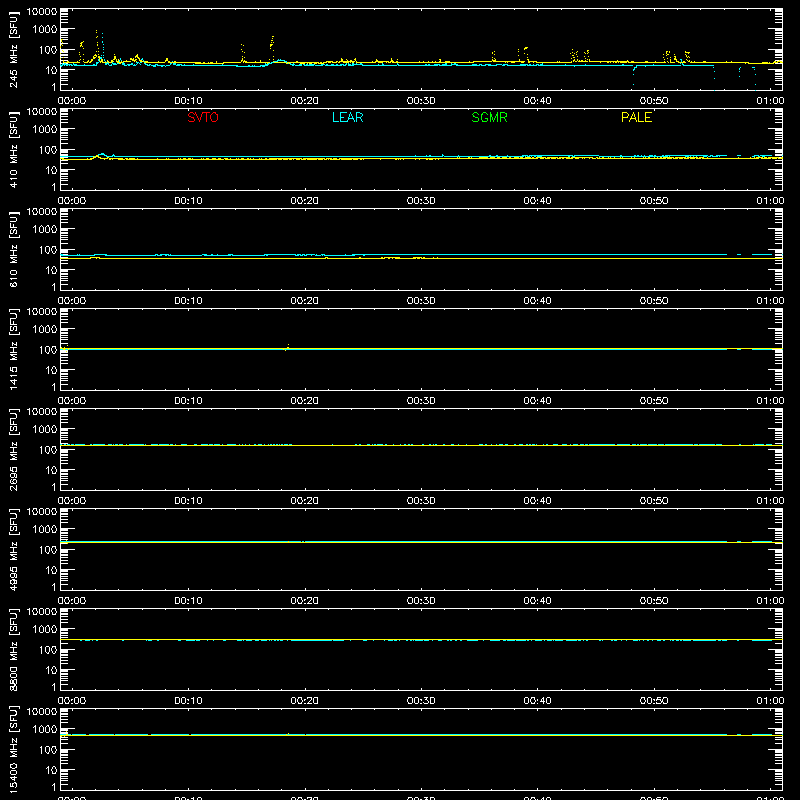
Task: Click the 100 y-axis value on 610 MHz plot
Action: [48, 250]
